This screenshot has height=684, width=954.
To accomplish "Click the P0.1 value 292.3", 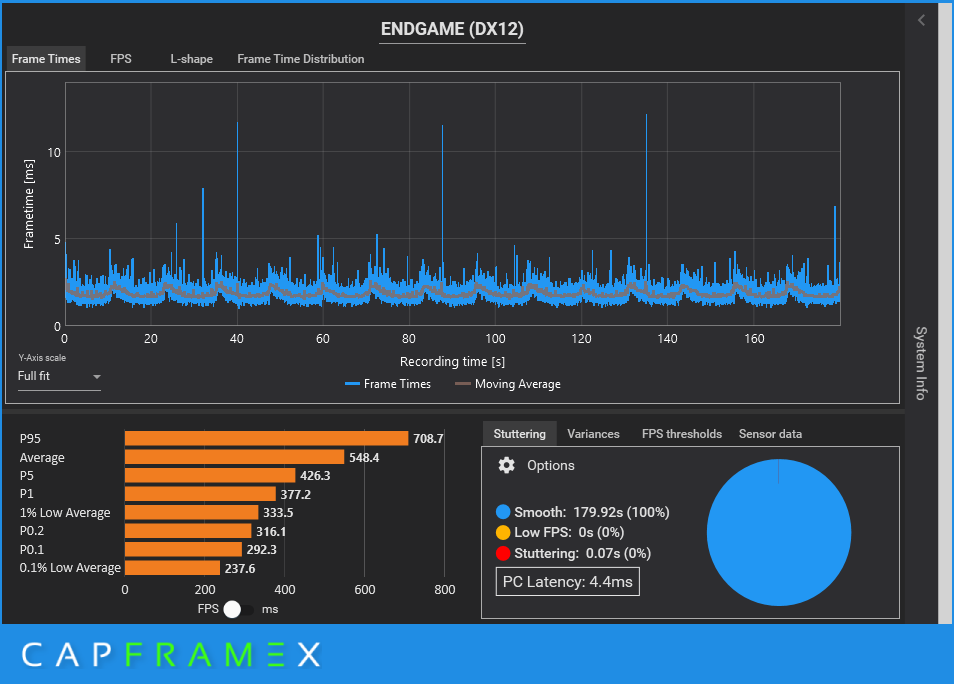I will tap(262, 550).
